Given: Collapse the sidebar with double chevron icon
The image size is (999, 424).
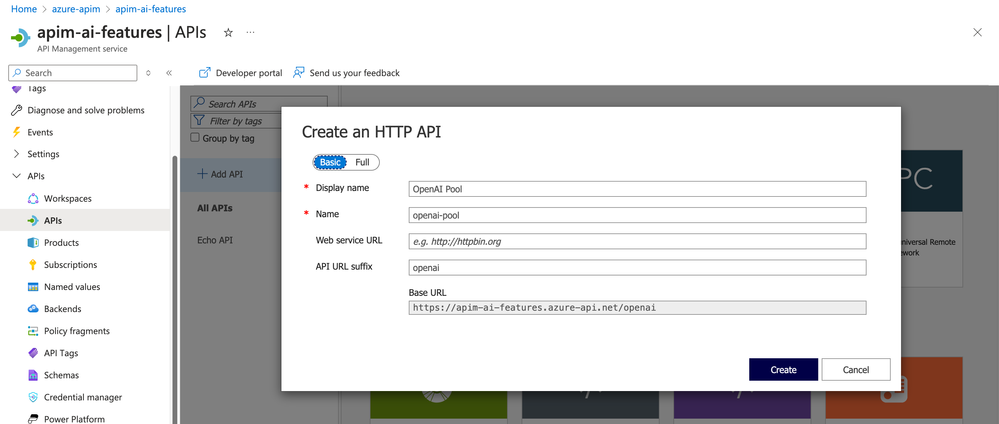Looking at the screenshot, I should pyautogui.click(x=169, y=73).
